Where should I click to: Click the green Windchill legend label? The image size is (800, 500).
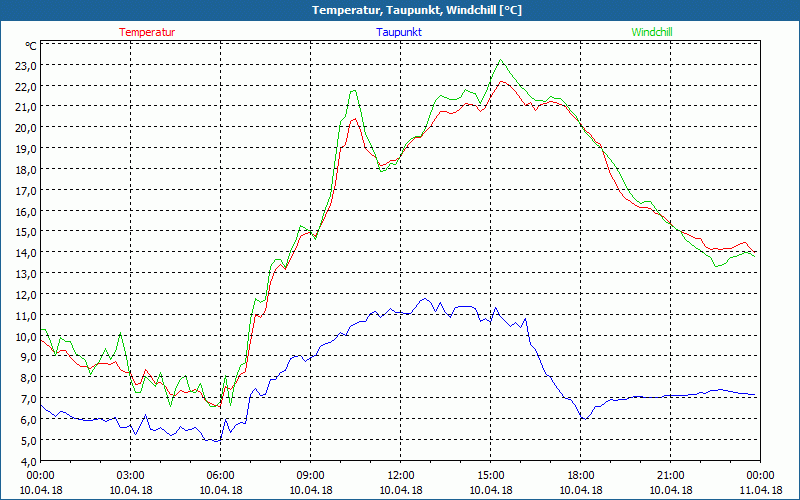(652, 32)
